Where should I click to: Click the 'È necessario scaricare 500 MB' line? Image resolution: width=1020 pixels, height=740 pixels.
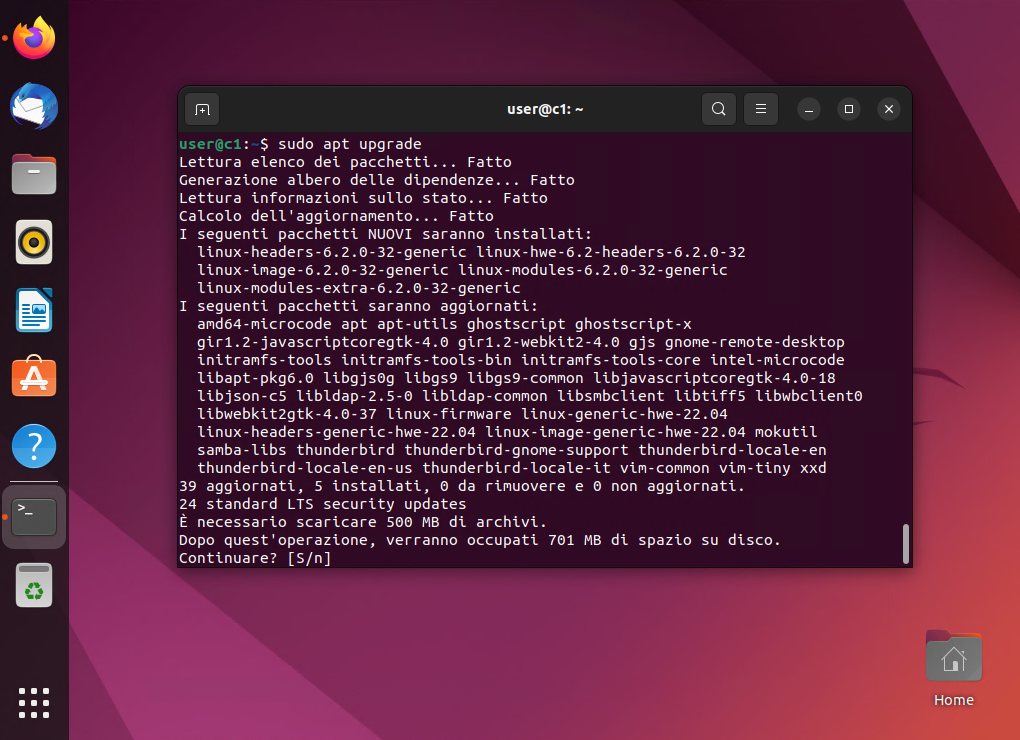(x=363, y=522)
